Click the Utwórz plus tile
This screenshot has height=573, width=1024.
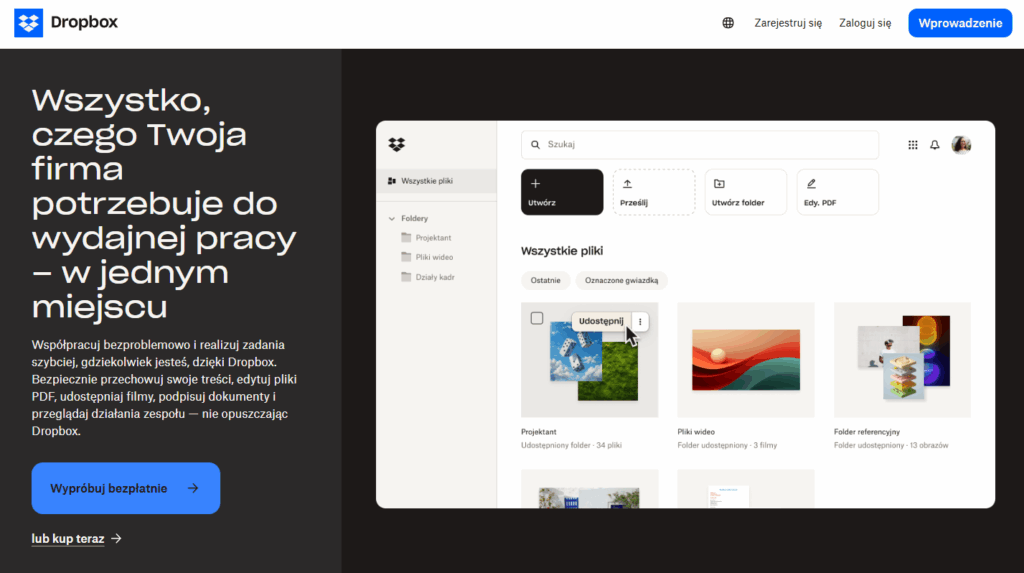(x=562, y=192)
